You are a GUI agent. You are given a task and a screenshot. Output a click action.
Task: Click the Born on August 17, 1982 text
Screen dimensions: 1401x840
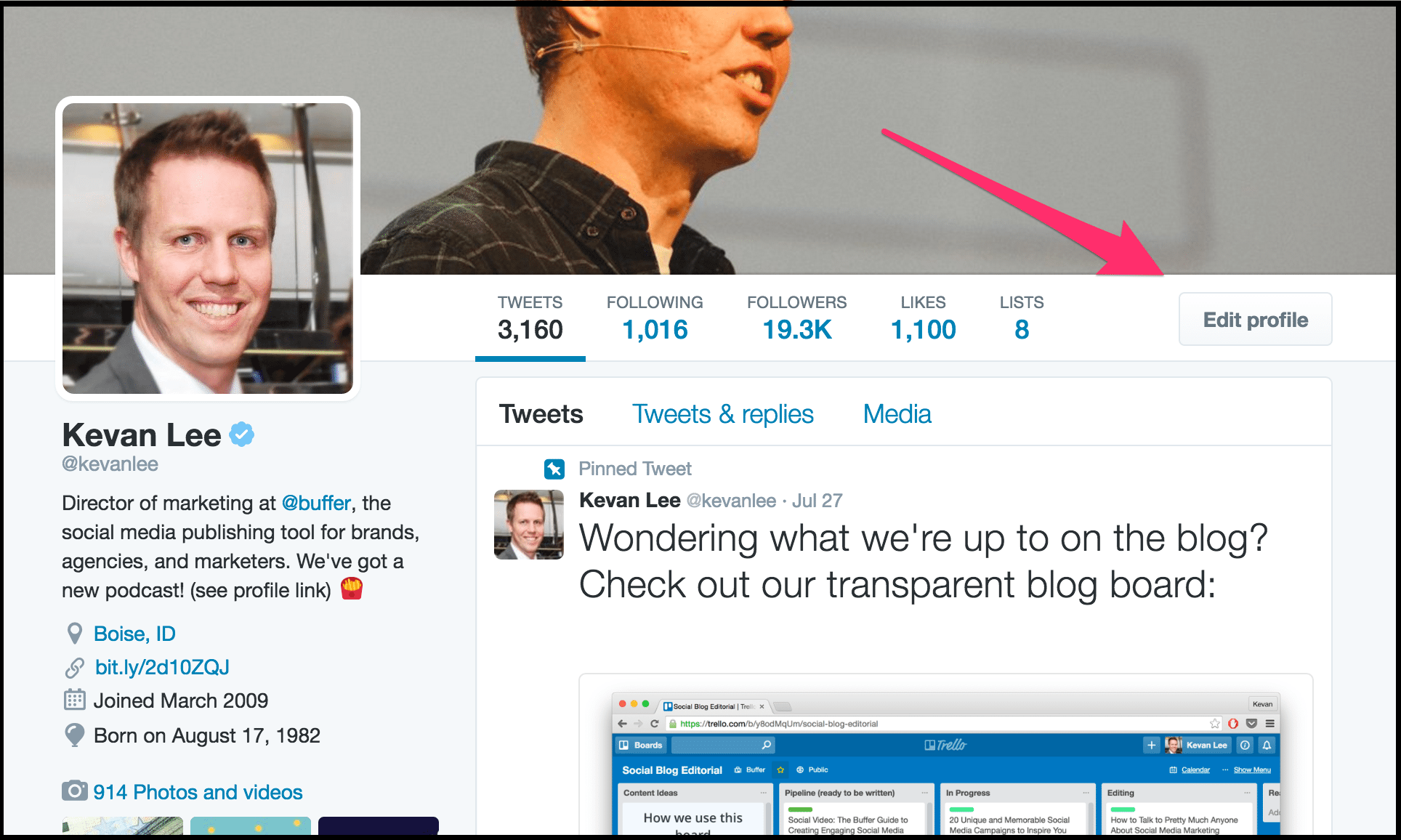207,735
